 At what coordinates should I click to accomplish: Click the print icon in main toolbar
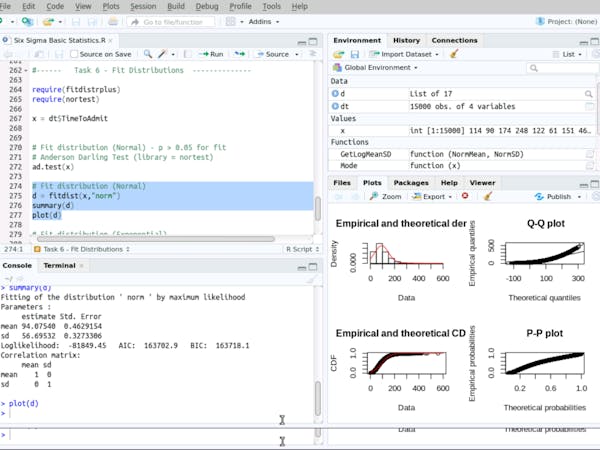tap(113, 22)
